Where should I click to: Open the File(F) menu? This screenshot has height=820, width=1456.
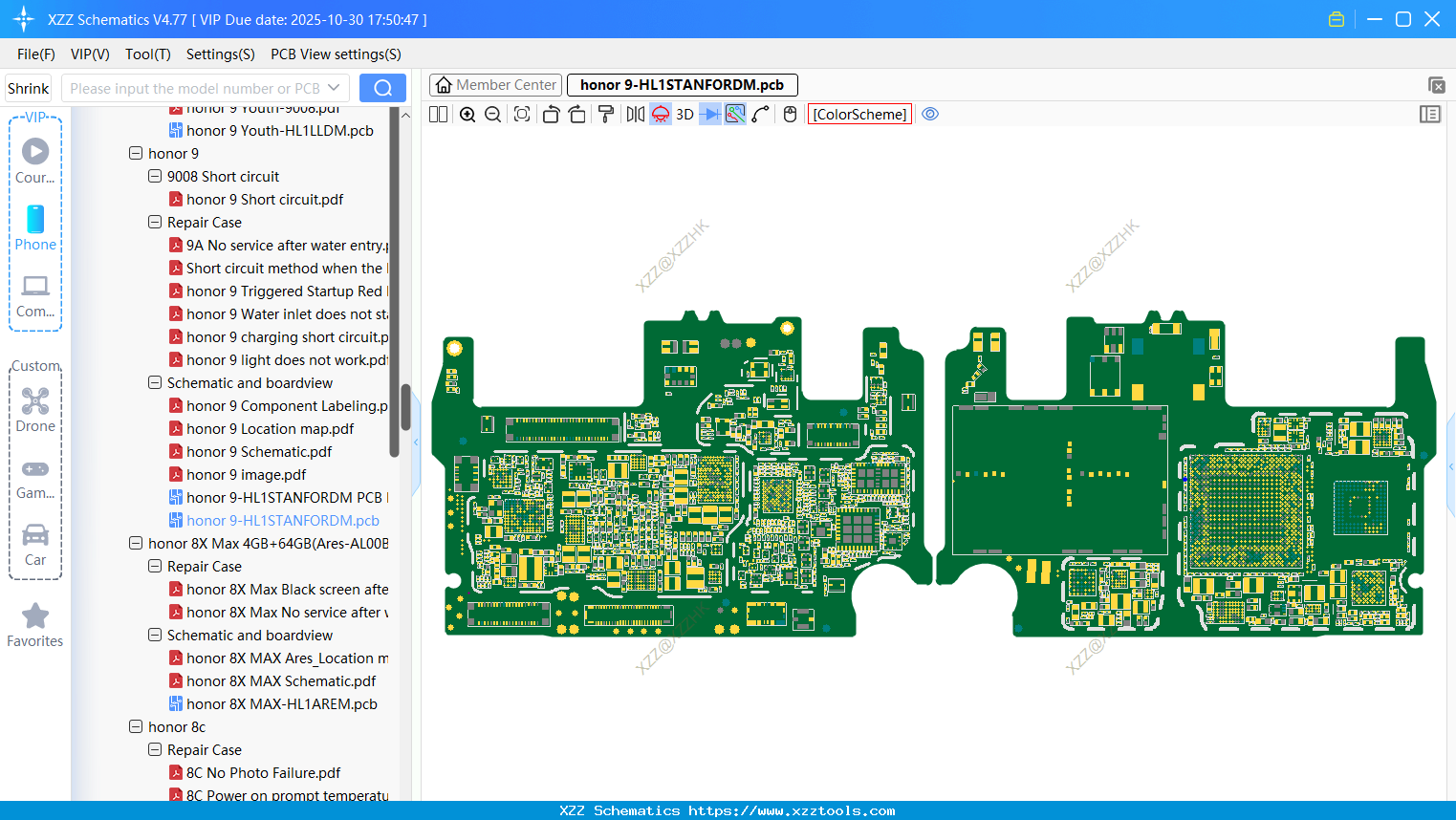(36, 54)
